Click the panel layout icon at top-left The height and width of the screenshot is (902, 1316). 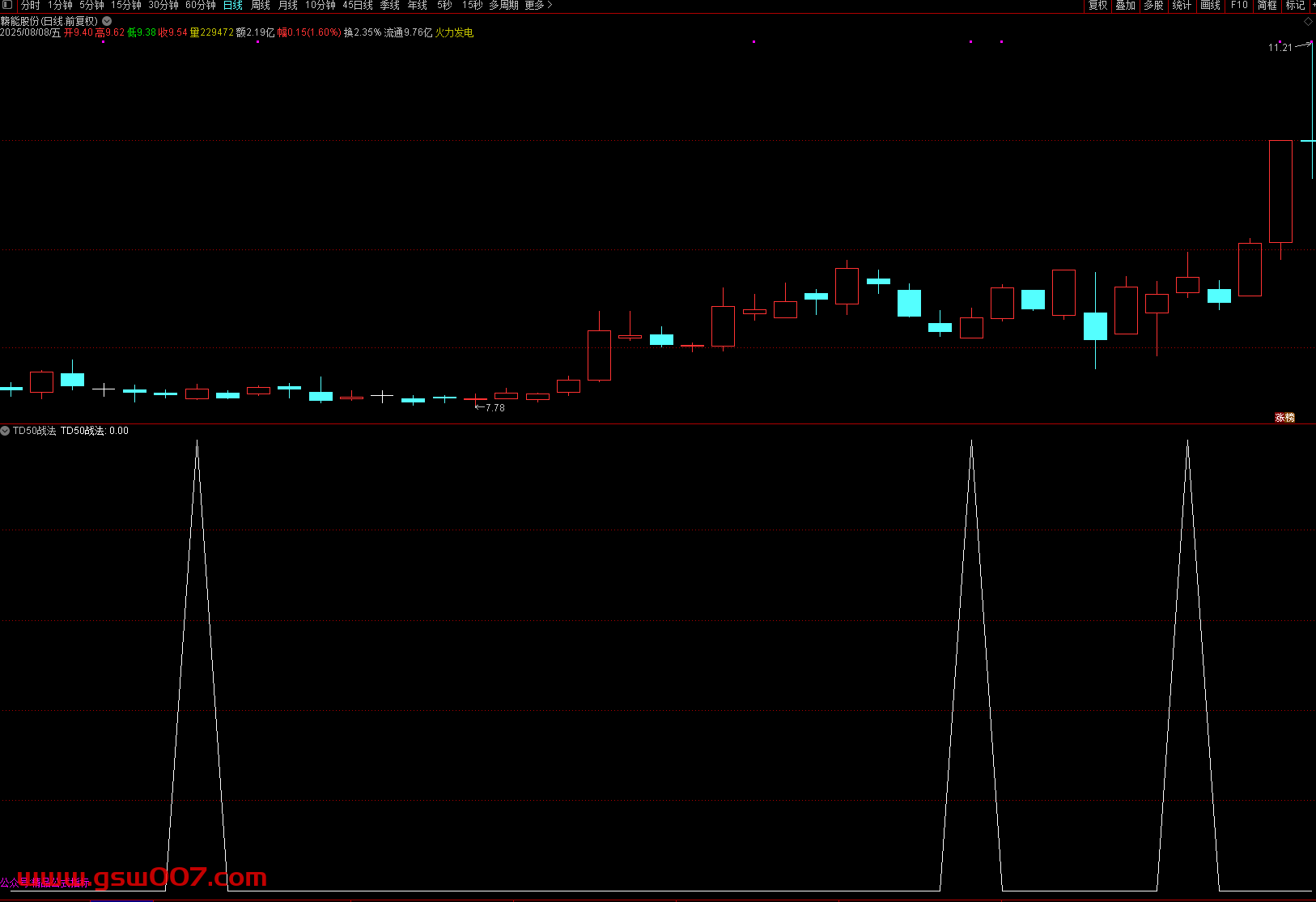(7, 5)
